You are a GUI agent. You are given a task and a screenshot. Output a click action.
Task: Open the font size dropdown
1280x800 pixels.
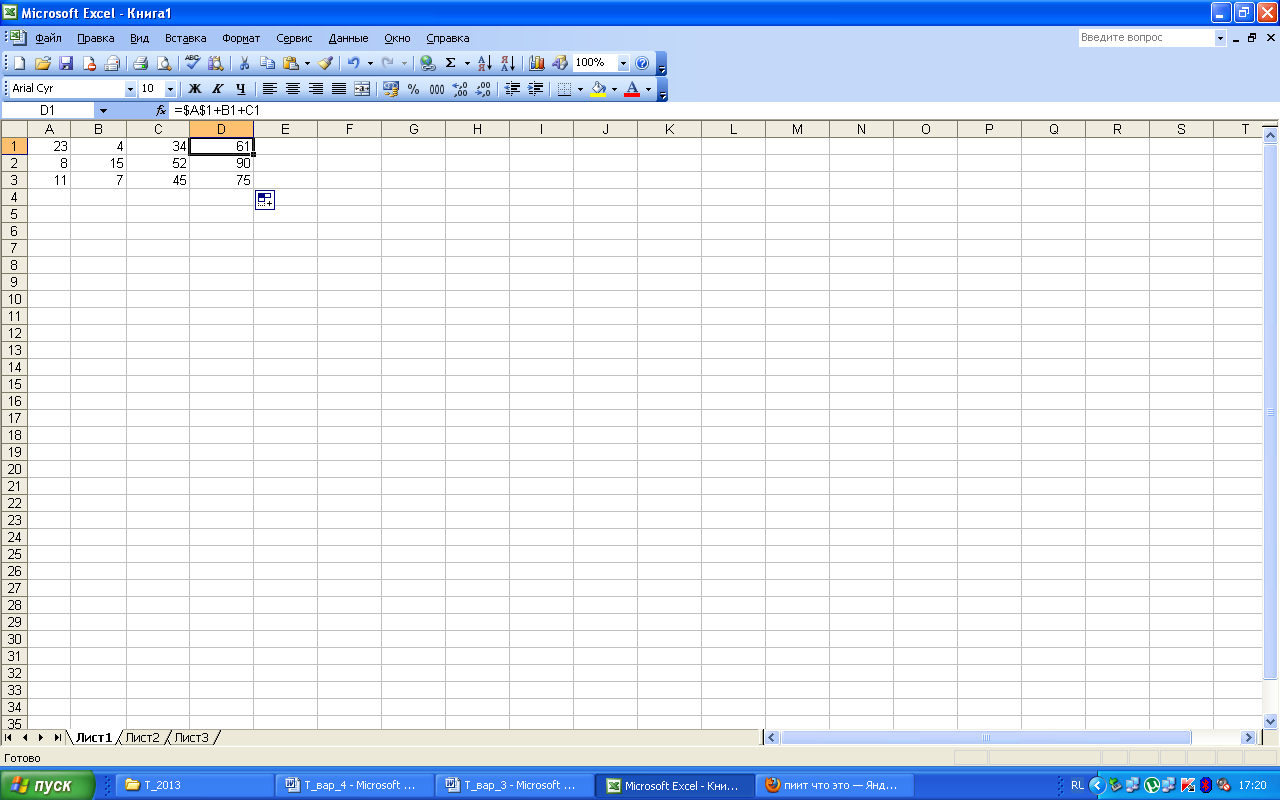(170, 89)
